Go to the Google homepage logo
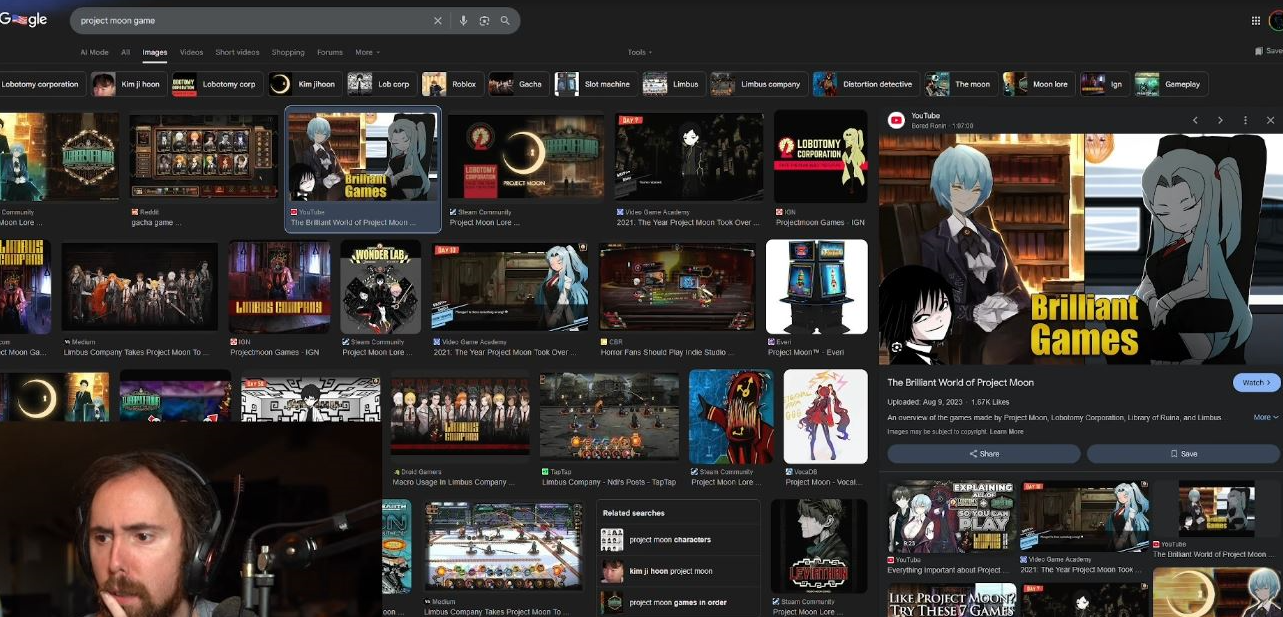This screenshot has width=1283, height=617. pyautogui.click(x=23, y=20)
